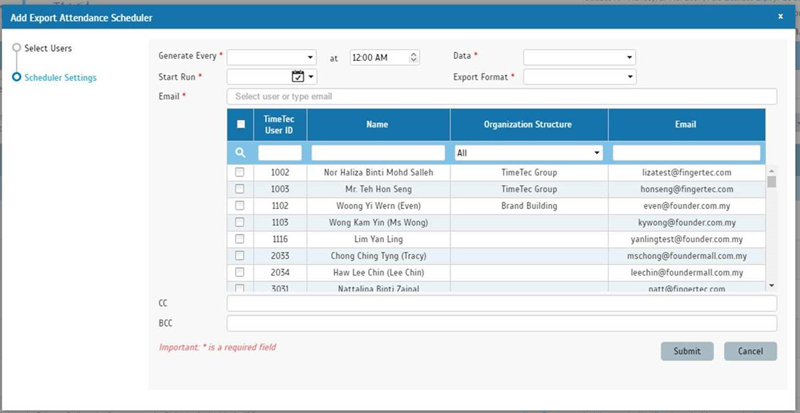Click the email mschong@foundermall.com.my
This screenshot has height=413, width=800.
687,255
